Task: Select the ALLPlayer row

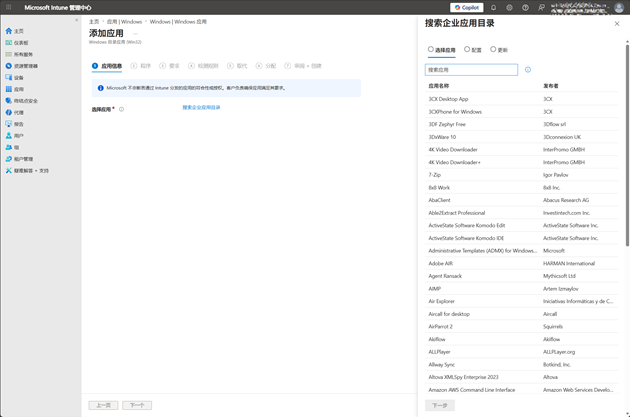Action: coord(522,352)
